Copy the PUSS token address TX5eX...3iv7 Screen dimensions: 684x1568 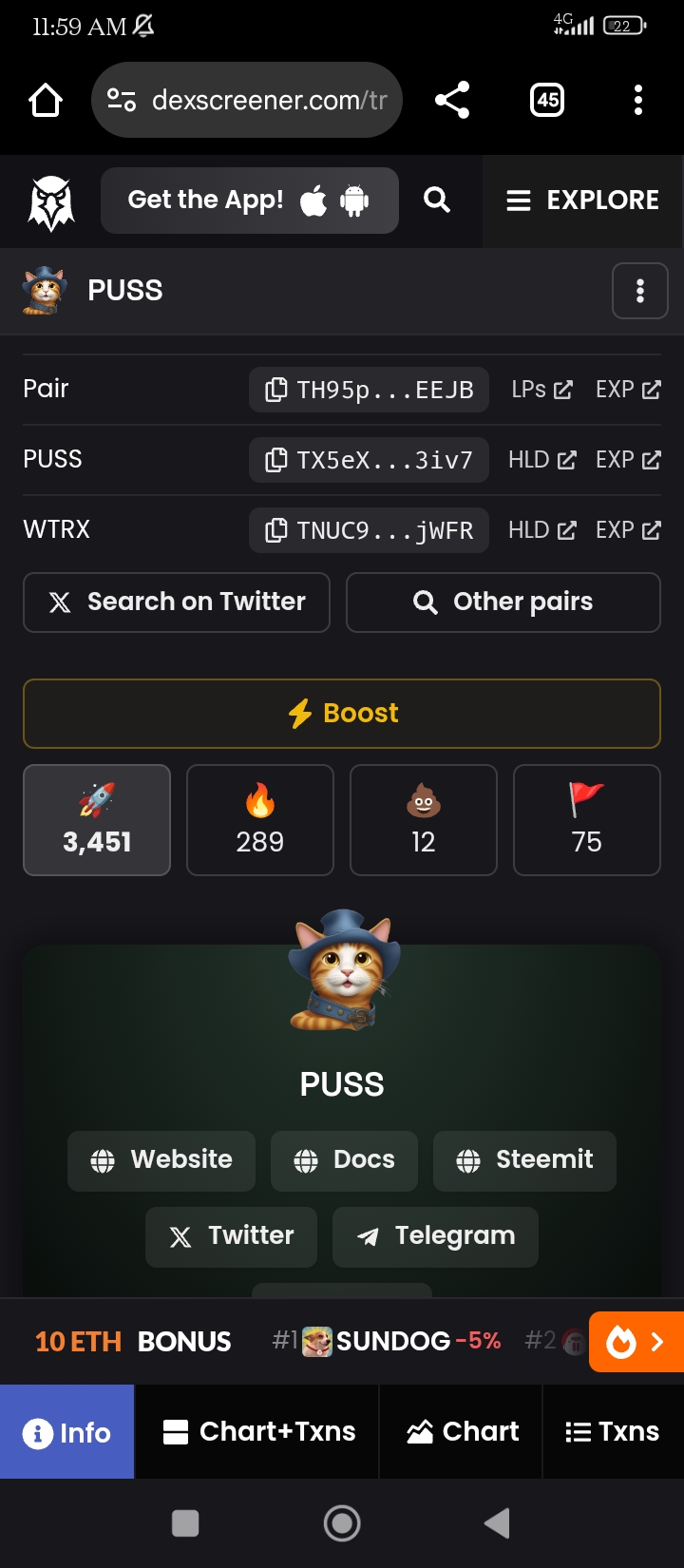(369, 460)
